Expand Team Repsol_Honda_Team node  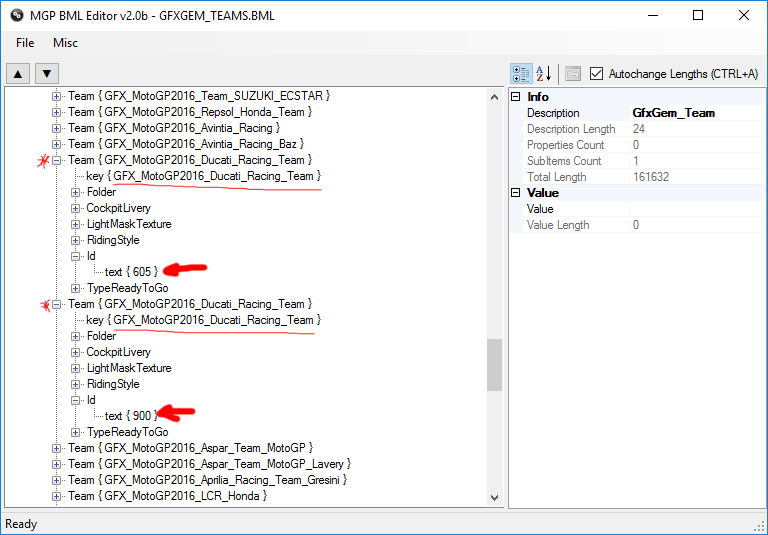(56, 112)
